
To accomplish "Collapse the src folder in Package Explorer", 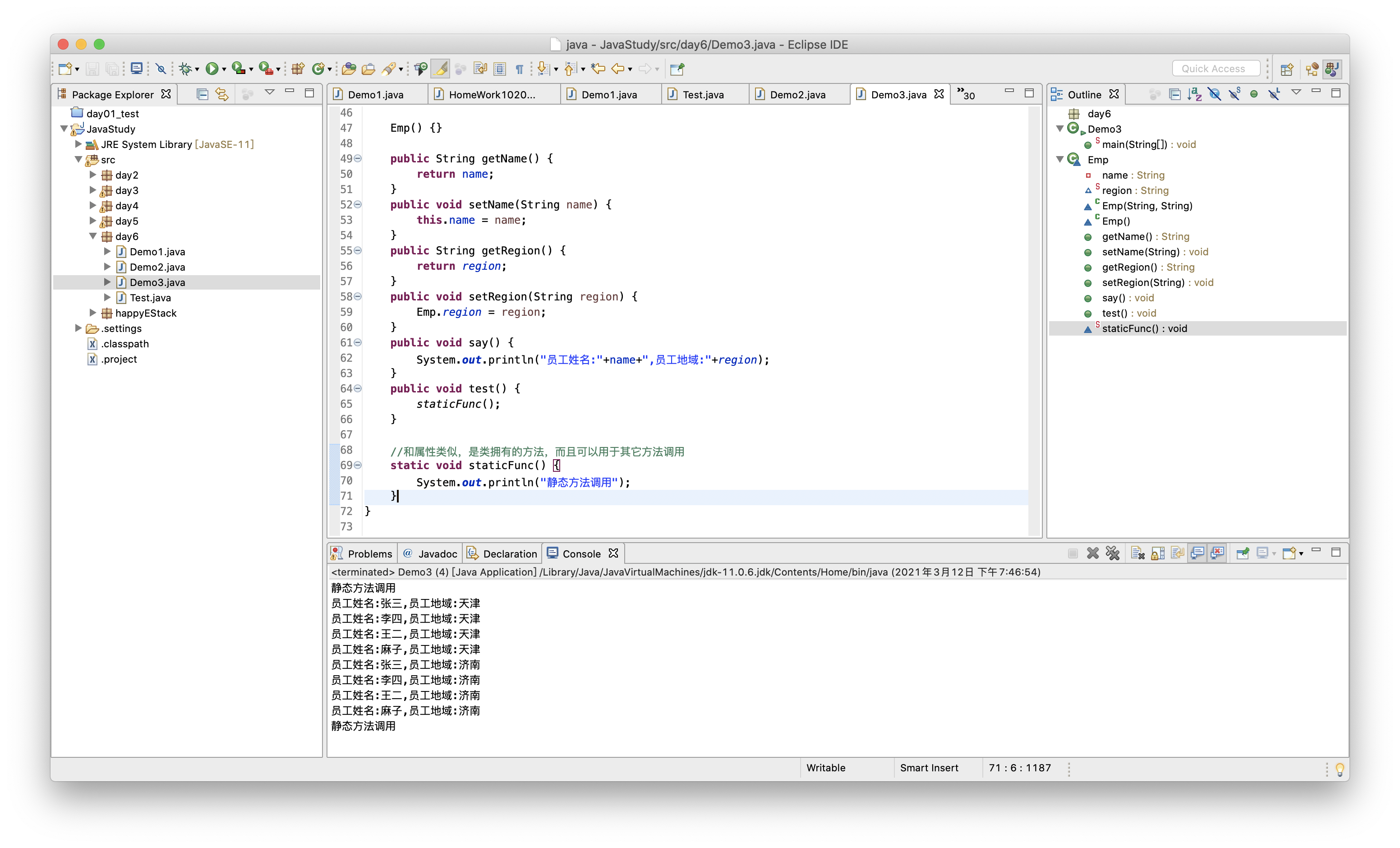I will coord(78,159).
